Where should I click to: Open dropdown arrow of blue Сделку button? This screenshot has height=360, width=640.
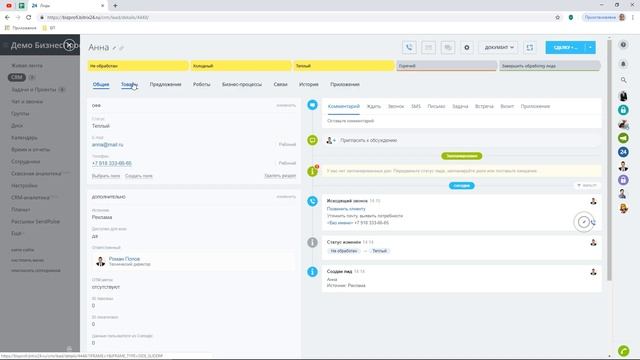590,47
